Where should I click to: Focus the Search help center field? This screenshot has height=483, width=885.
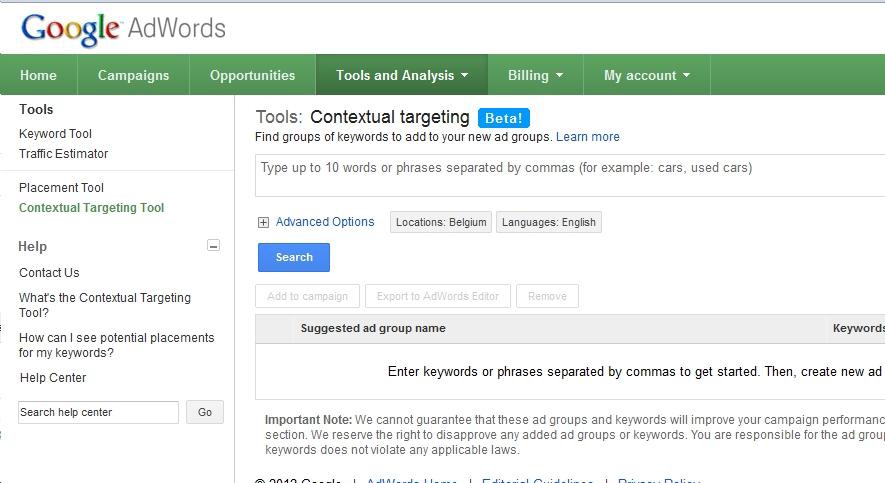98,412
